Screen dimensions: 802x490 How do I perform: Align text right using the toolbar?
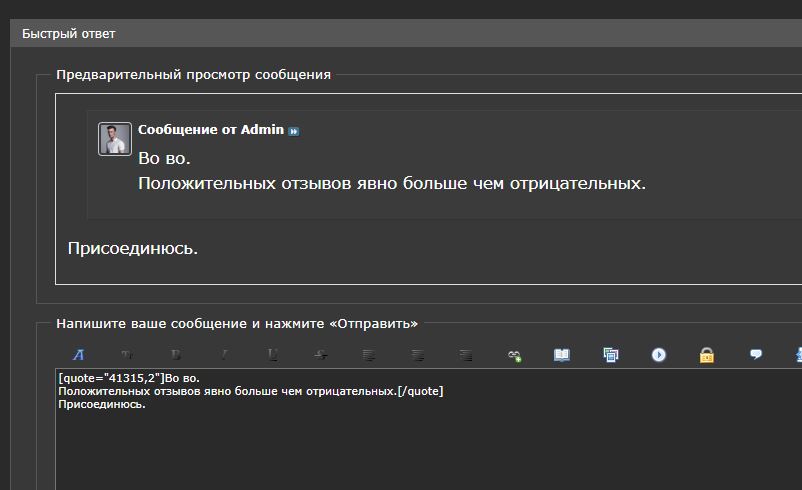point(466,354)
